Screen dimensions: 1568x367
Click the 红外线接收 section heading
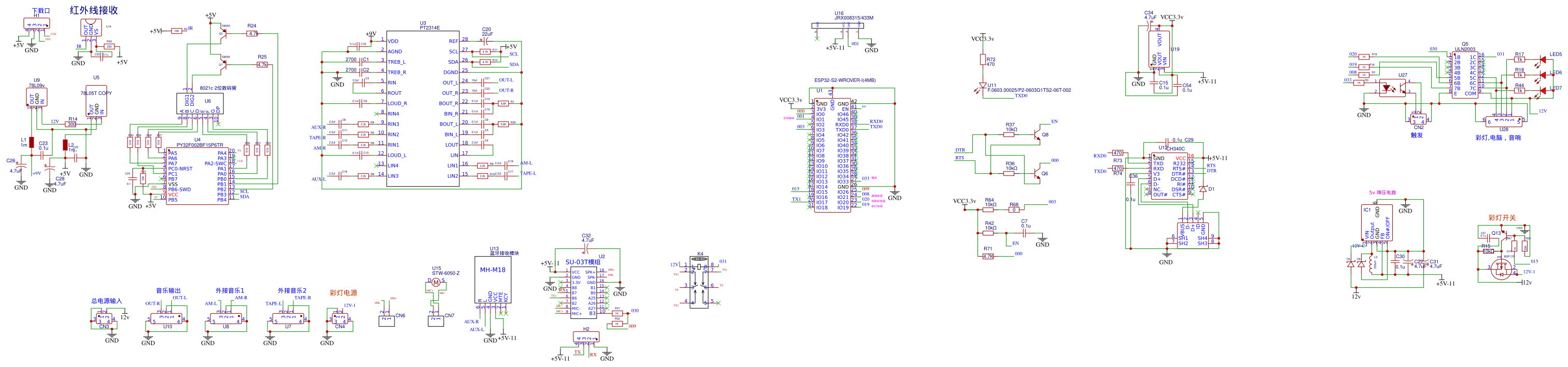(x=94, y=10)
